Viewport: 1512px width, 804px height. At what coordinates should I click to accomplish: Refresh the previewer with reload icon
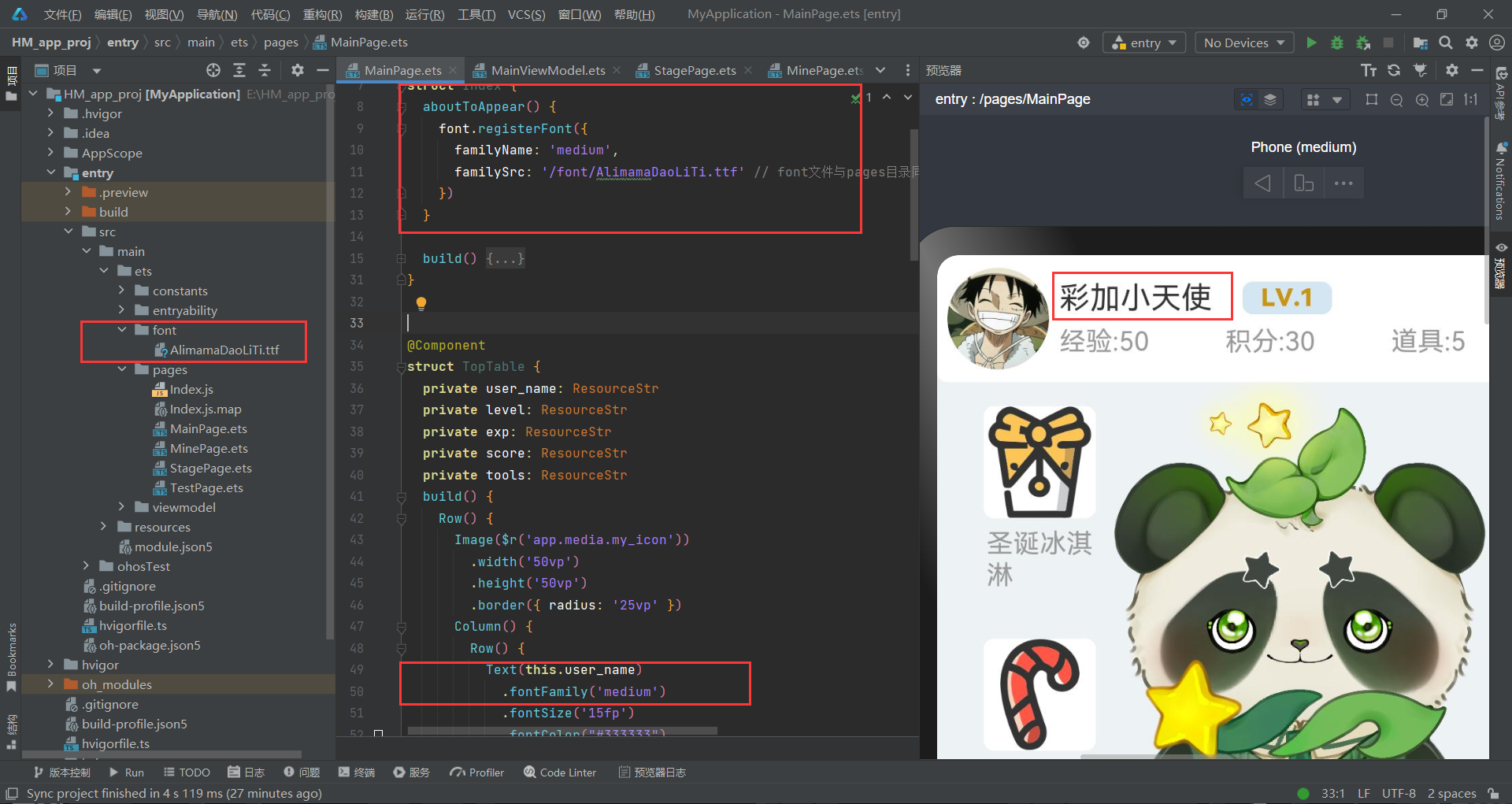click(1394, 70)
